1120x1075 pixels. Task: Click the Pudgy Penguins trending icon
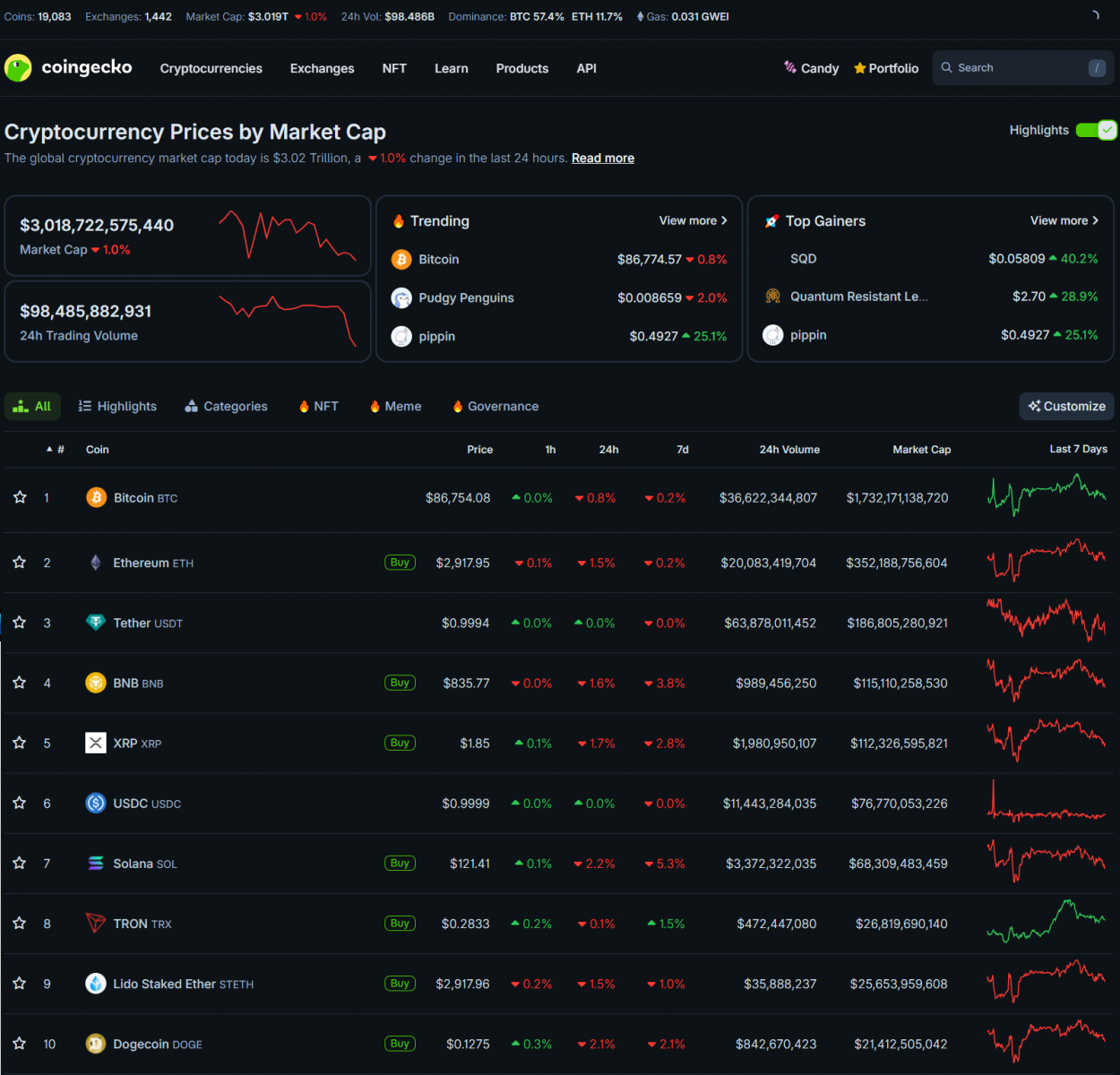click(x=401, y=298)
